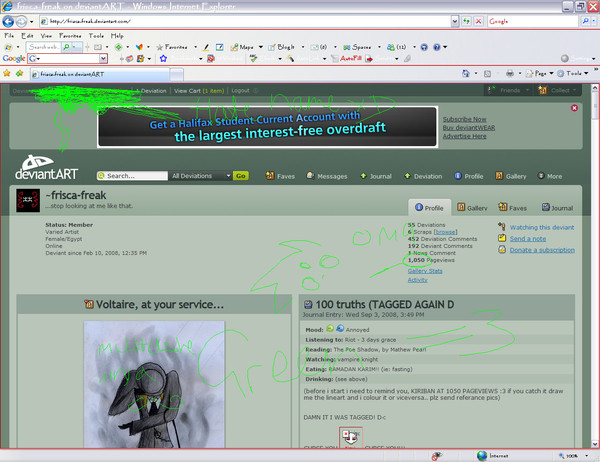Open the zoom level dropdown in status bar

587,456
